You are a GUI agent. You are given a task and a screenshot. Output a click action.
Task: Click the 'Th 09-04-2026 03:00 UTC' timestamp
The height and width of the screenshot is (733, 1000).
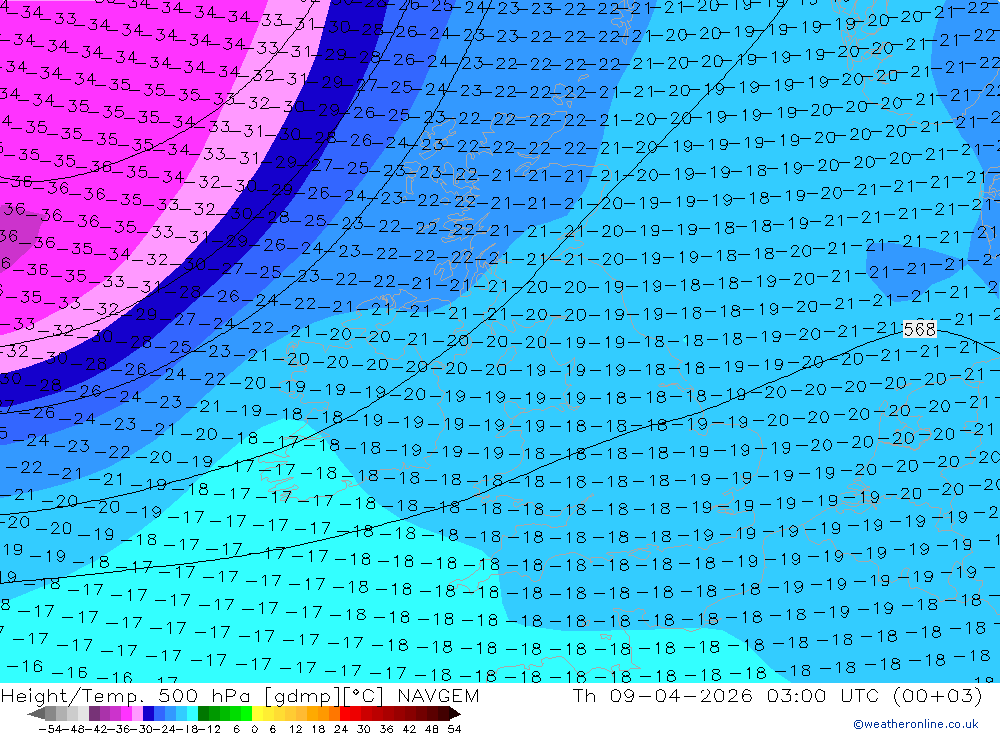(x=725, y=695)
